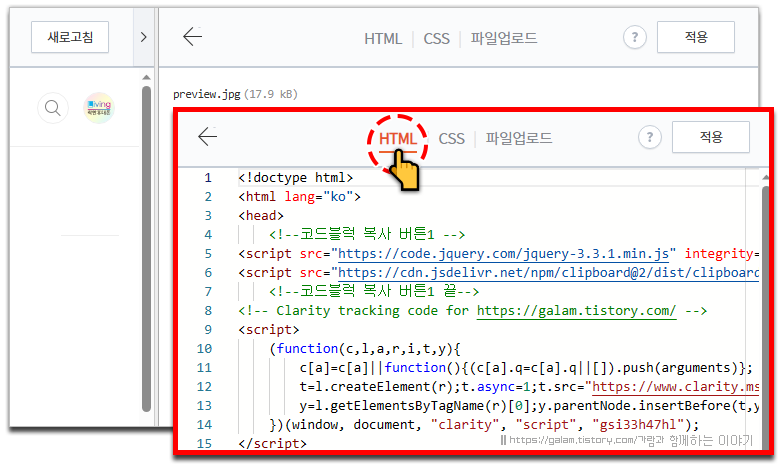This screenshot has height=465, width=780.
Task: Click the living blog logo thumbnail
Action: coord(99,107)
